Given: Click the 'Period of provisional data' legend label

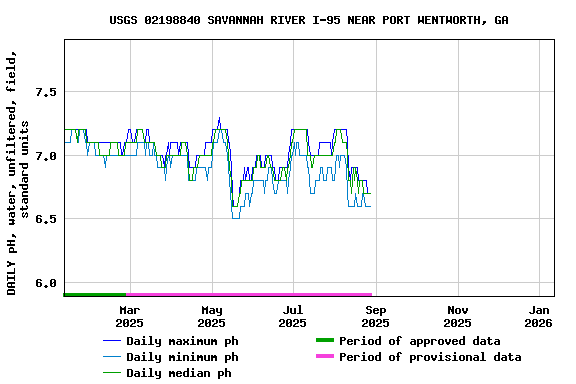Looking at the screenshot, I should [430, 357].
